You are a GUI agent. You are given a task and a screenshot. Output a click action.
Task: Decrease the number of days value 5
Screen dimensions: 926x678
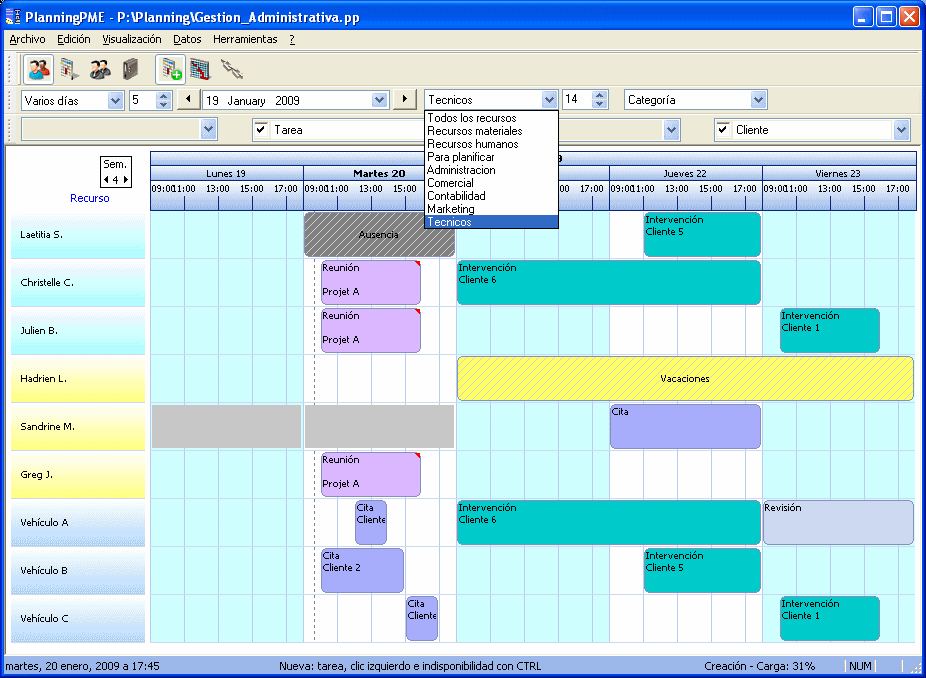pyautogui.click(x=164, y=105)
